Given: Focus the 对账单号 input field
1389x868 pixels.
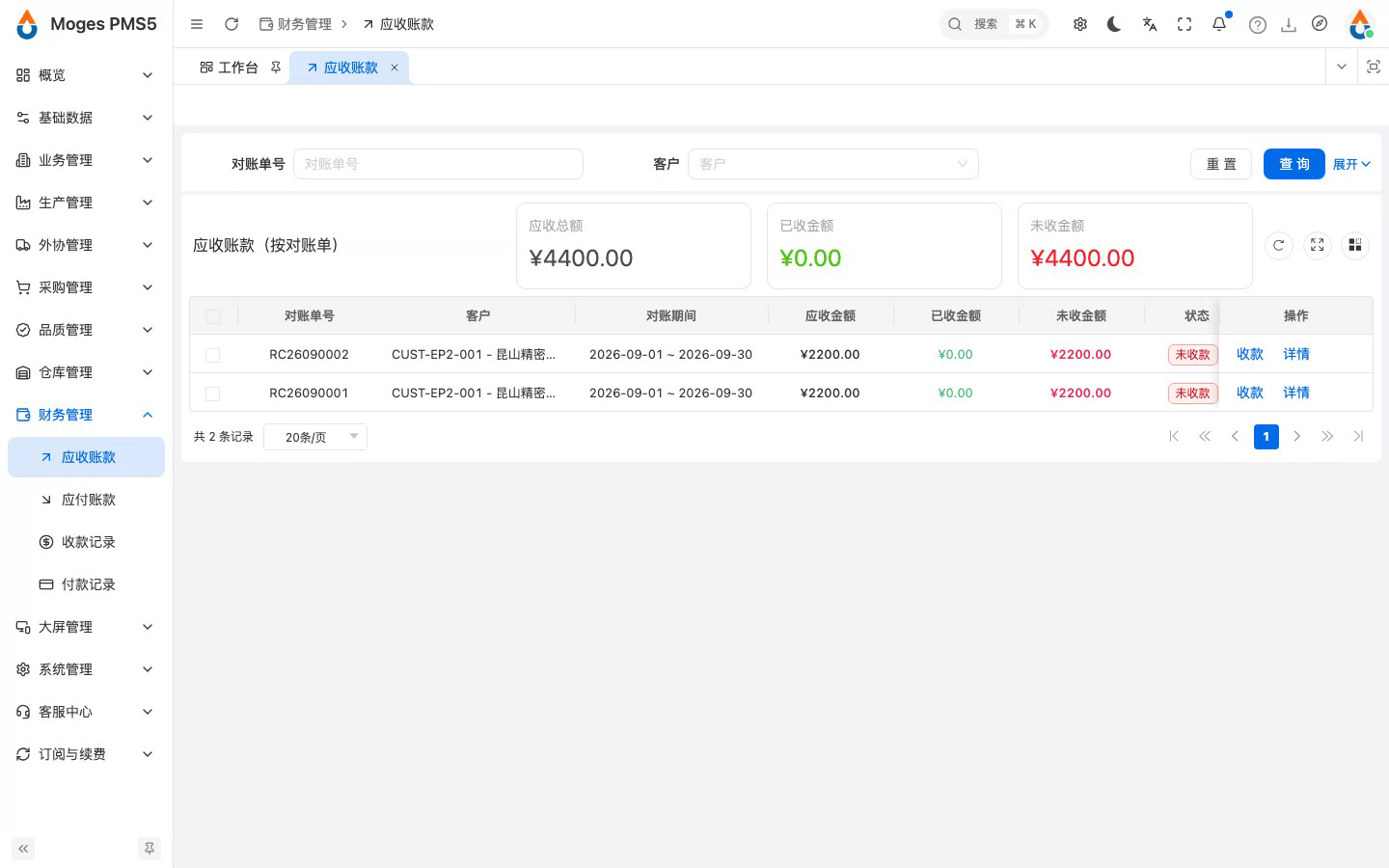Looking at the screenshot, I should (438, 164).
